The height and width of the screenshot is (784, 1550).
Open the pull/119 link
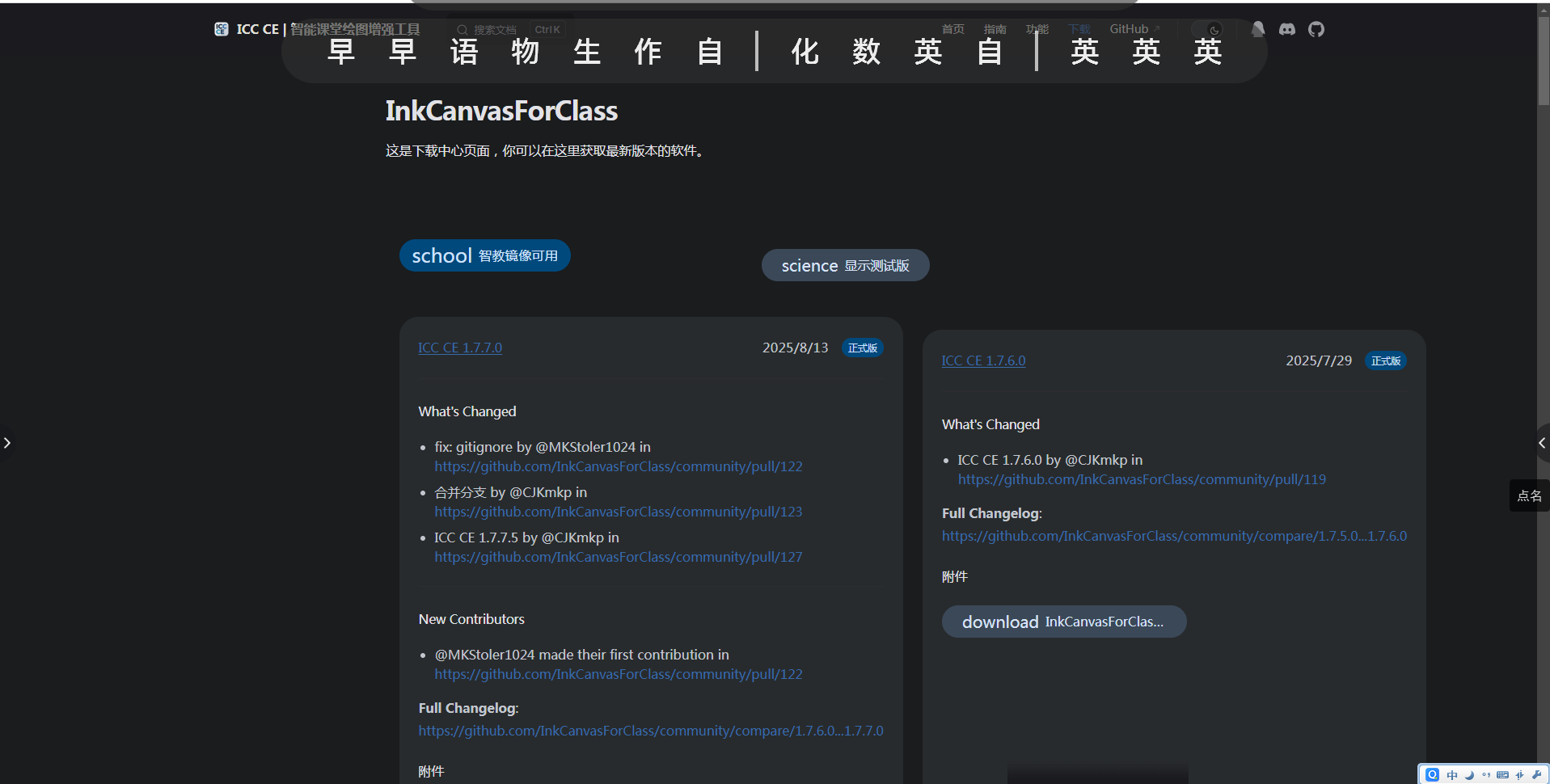[x=1142, y=479]
